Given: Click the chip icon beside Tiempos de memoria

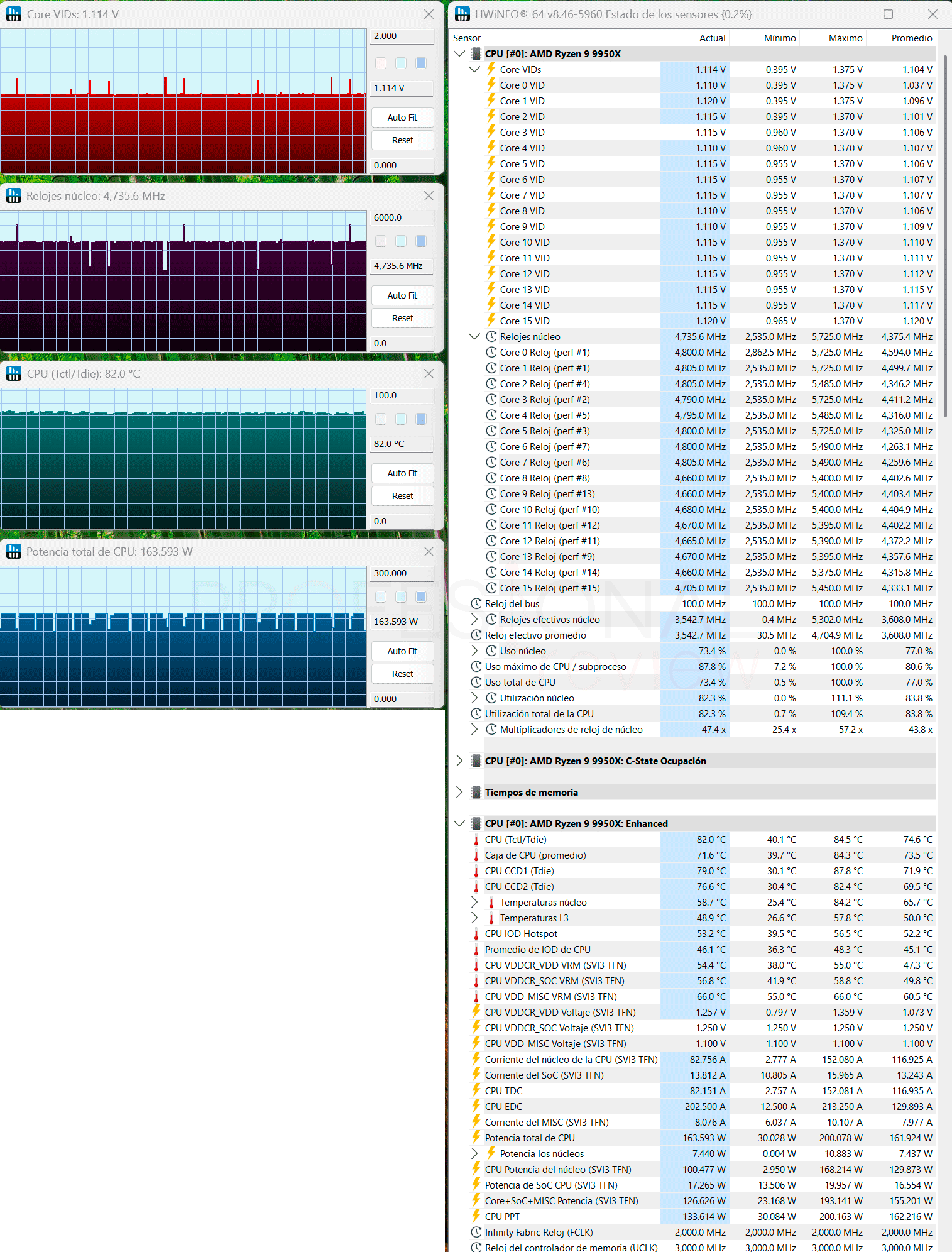Looking at the screenshot, I should [x=476, y=793].
